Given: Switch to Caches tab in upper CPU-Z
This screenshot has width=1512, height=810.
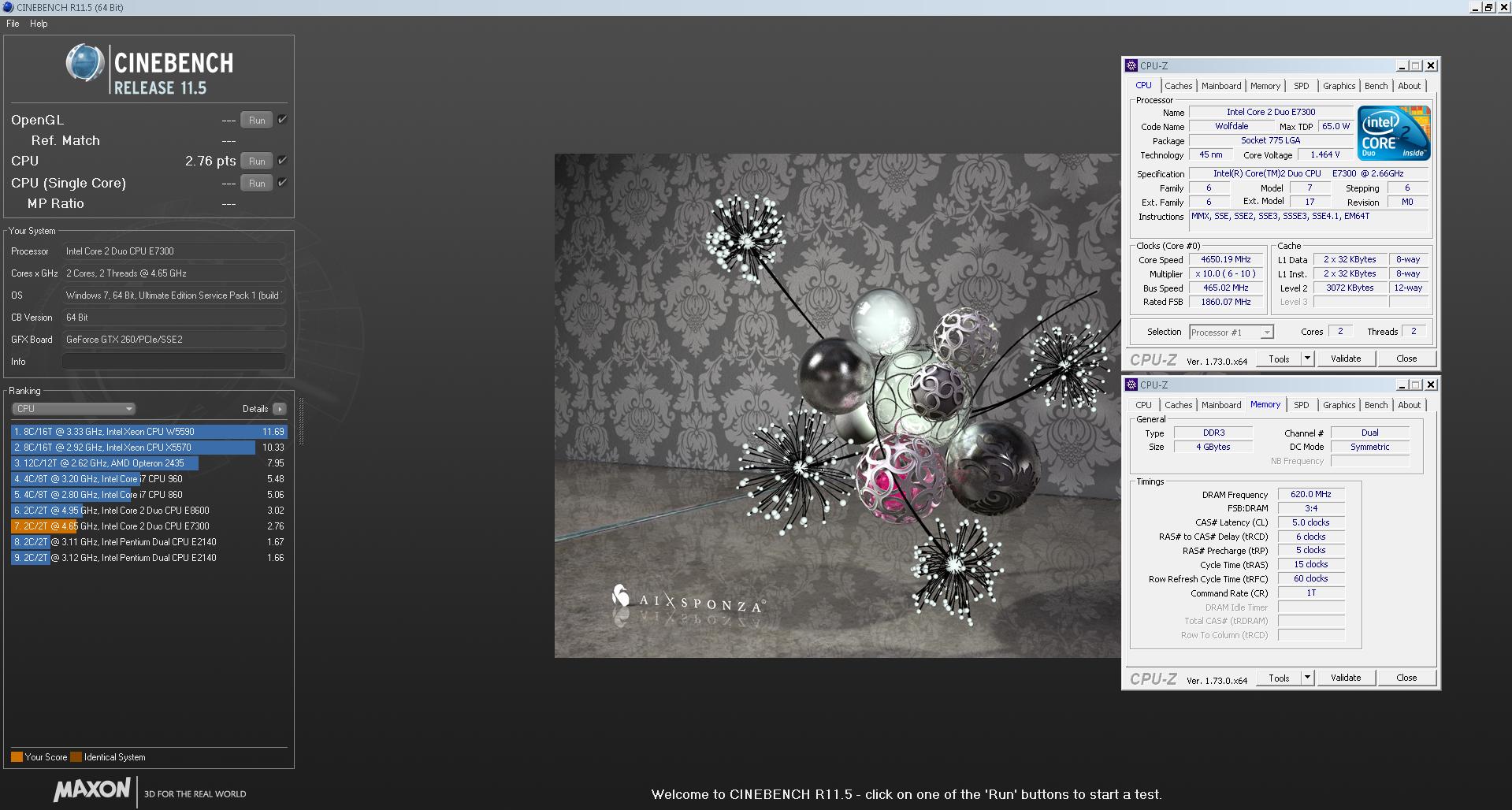Looking at the screenshot, I should (x=1178, y=86).
